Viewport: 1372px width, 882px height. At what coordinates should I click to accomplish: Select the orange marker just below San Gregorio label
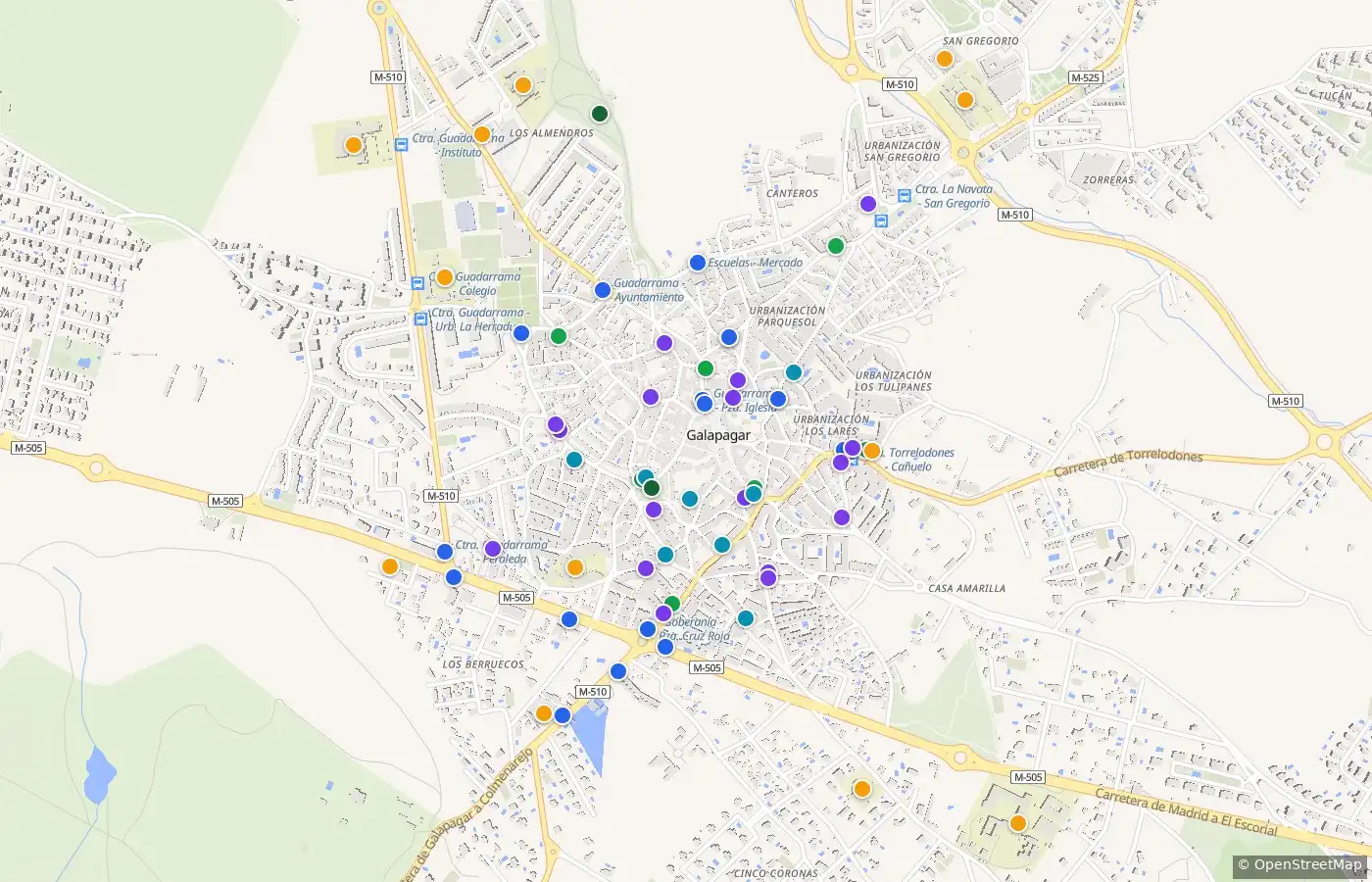click(x=945, y=59)
